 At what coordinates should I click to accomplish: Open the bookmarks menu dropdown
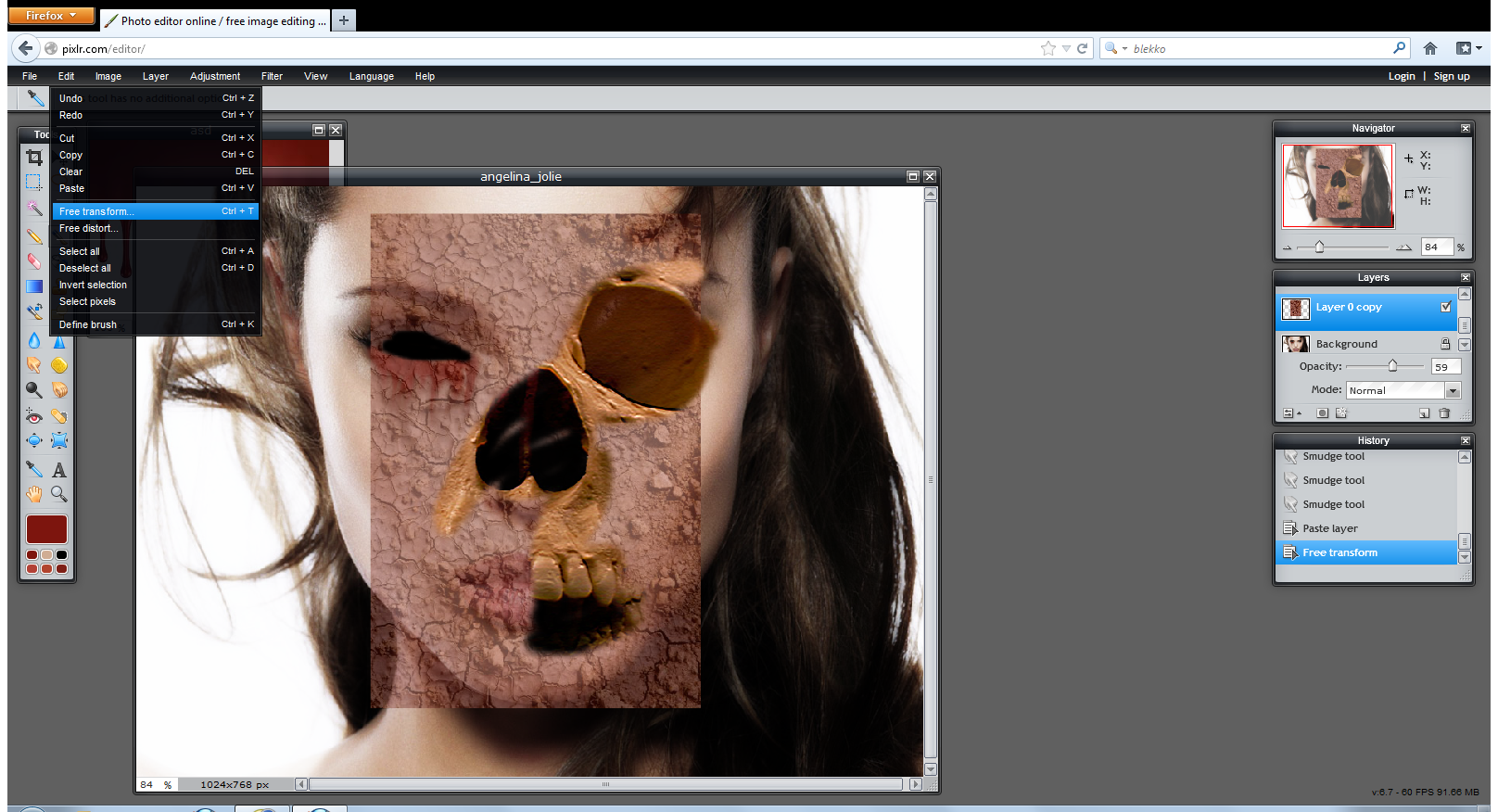click(1469, 48)
